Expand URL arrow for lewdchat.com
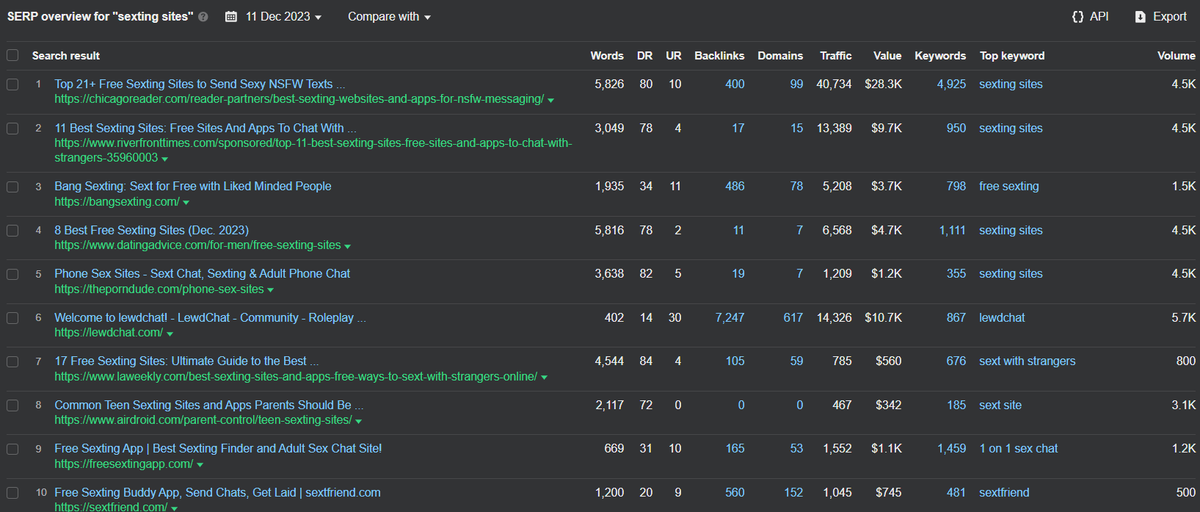The height and width of the screenshot is (512, 1200). coord(171,333)
